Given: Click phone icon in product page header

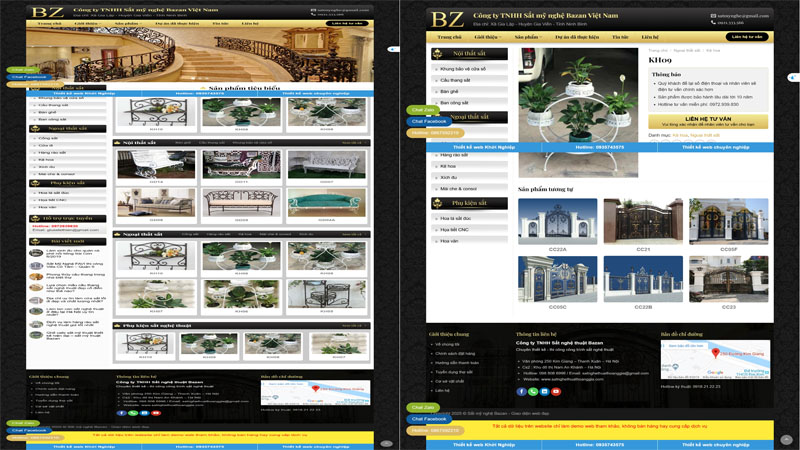Looking at the screenshot, I should (x=713, y=22).
